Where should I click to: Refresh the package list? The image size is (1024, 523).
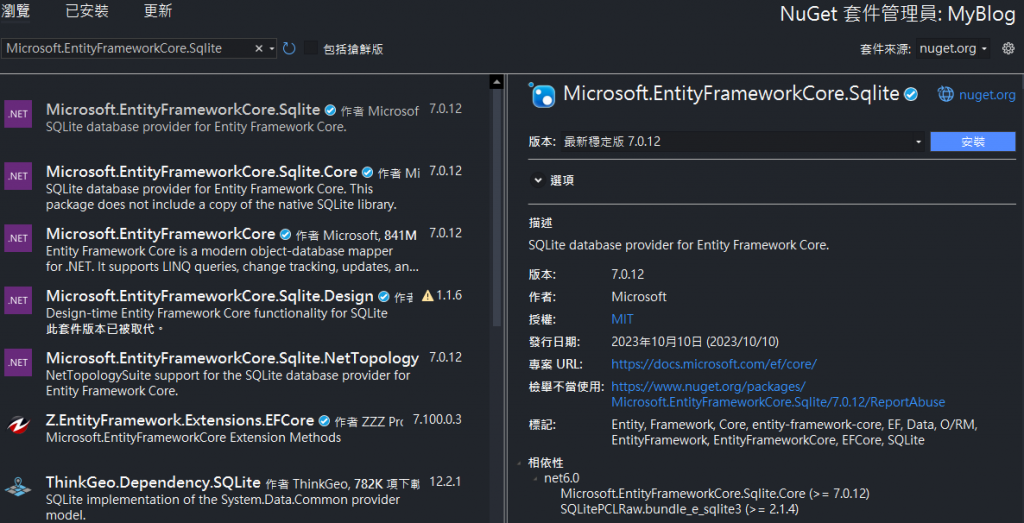click(289, 48)
